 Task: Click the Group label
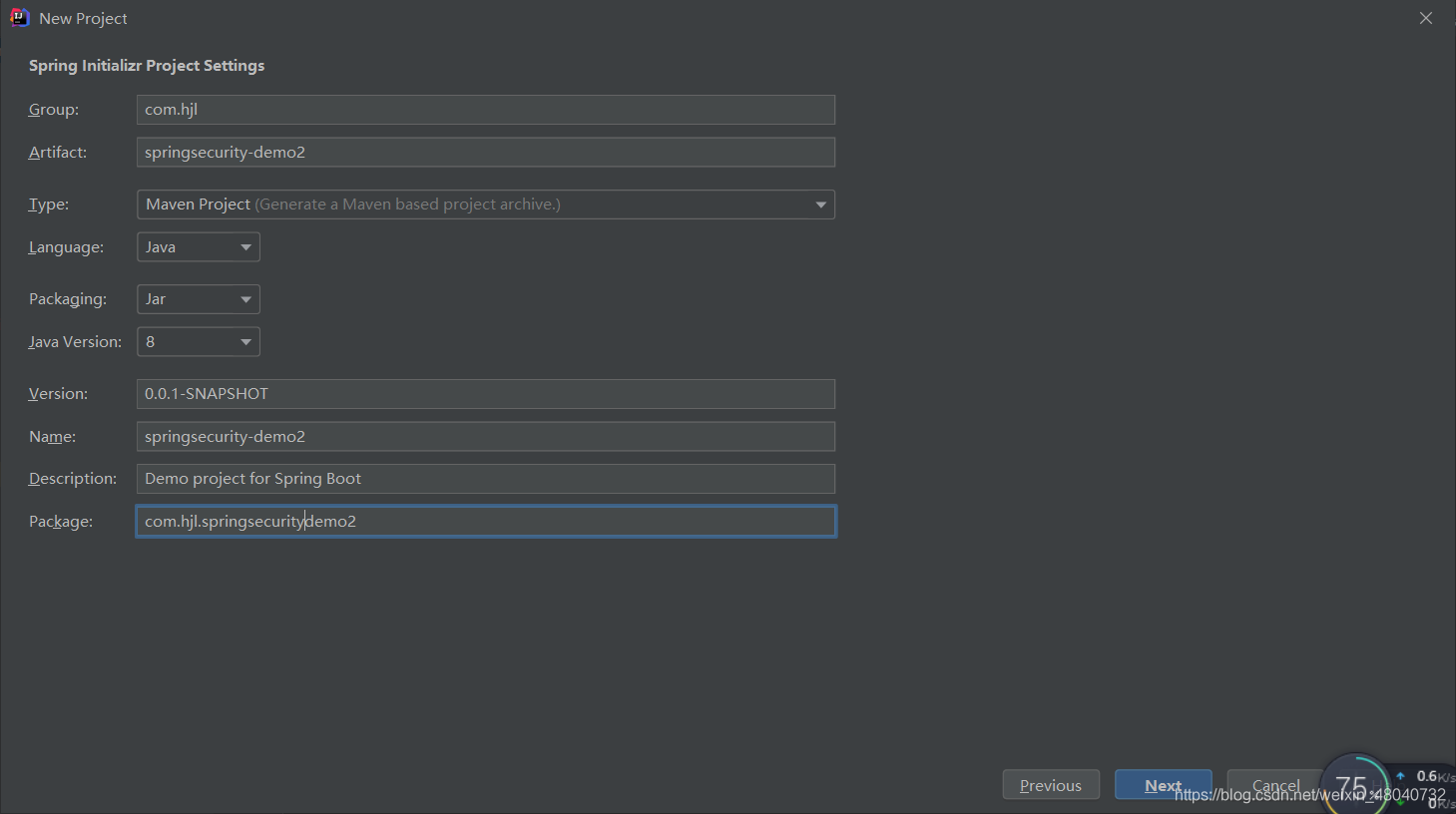[54, 110]
